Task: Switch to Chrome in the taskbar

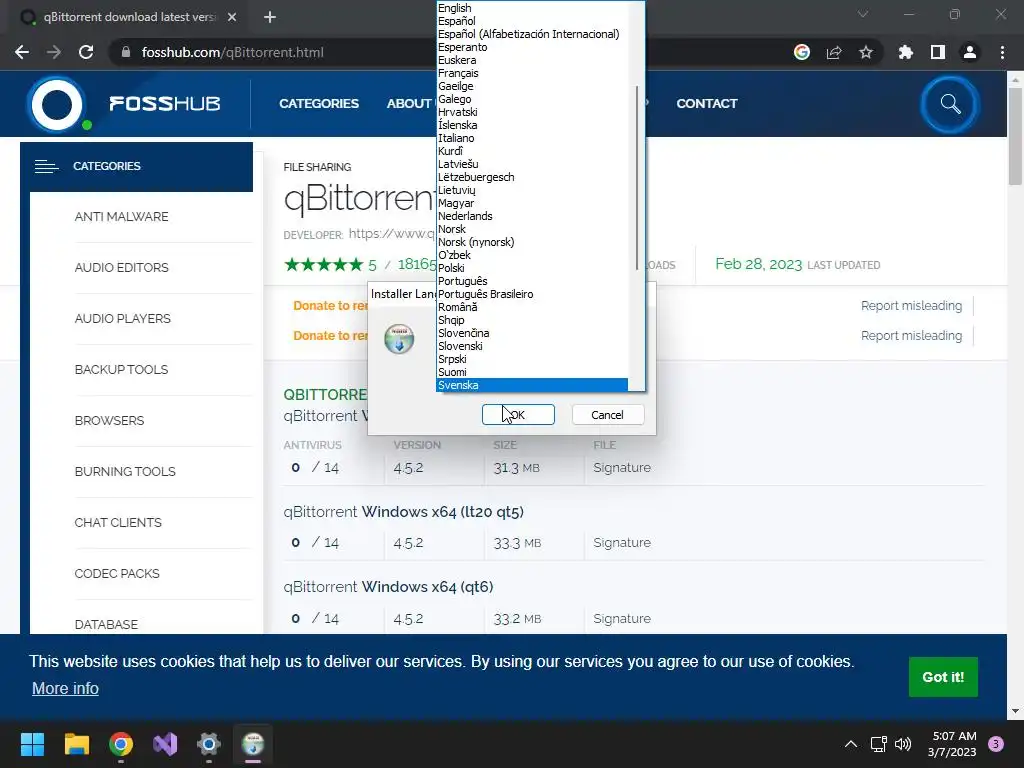Action: point(121,744)
